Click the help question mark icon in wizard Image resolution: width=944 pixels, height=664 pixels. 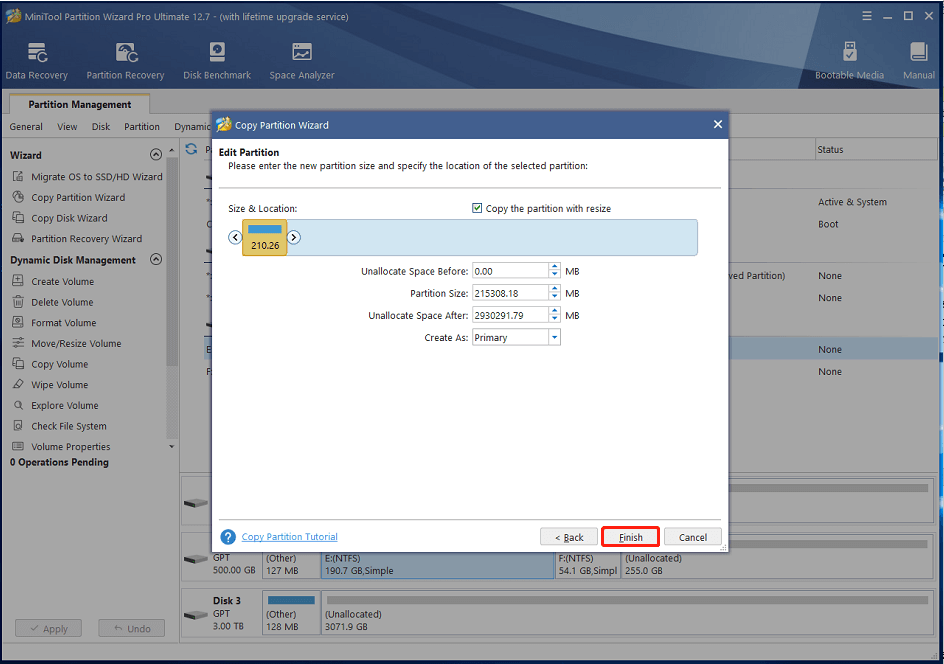pos(228,537)
